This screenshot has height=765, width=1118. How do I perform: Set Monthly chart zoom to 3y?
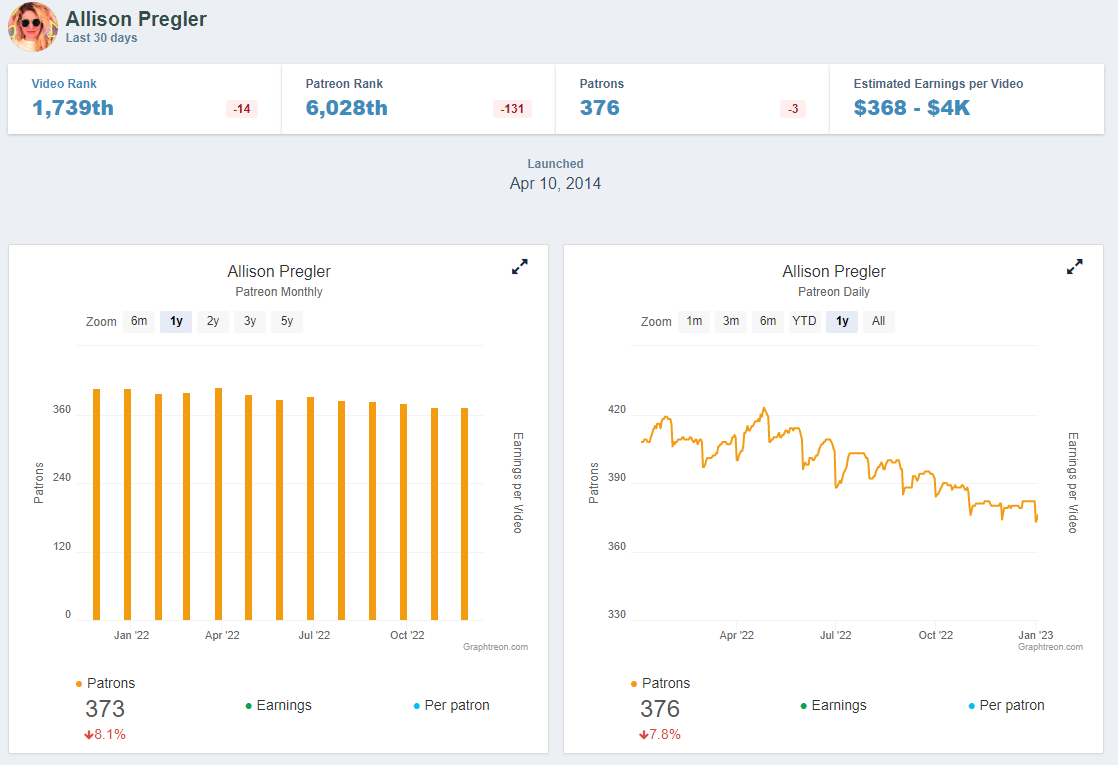(250, 322)
